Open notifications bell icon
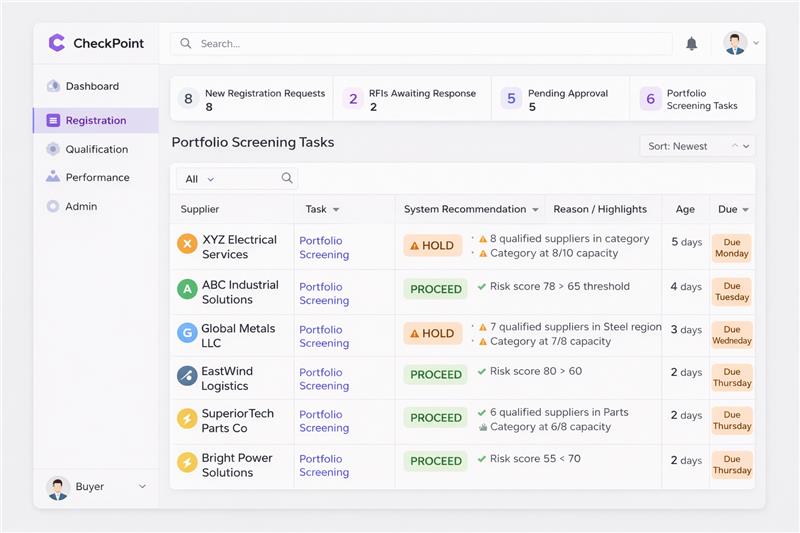 (x=691, y=44)
